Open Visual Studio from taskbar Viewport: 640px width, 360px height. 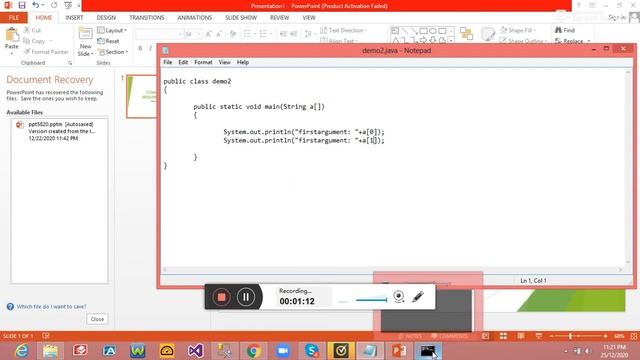(196, 351)
